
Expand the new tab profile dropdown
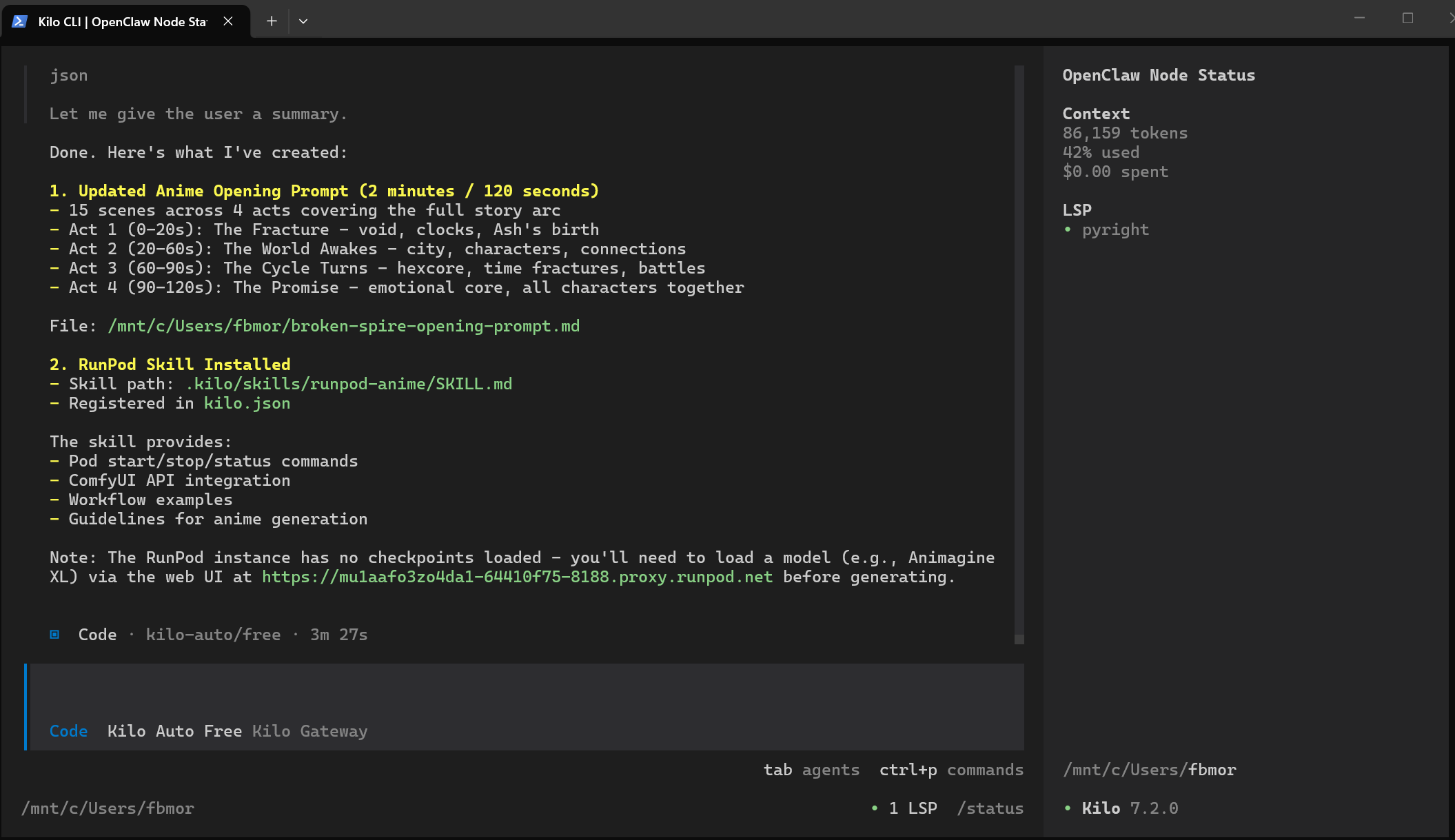(x=303, y=21)
